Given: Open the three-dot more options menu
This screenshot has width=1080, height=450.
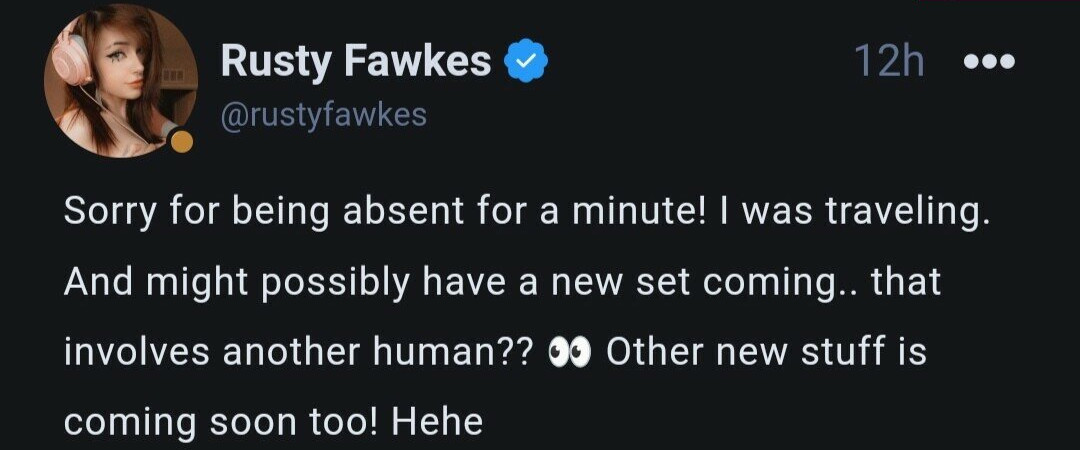Looking at the screenshot, I should [x=988, y=62].
